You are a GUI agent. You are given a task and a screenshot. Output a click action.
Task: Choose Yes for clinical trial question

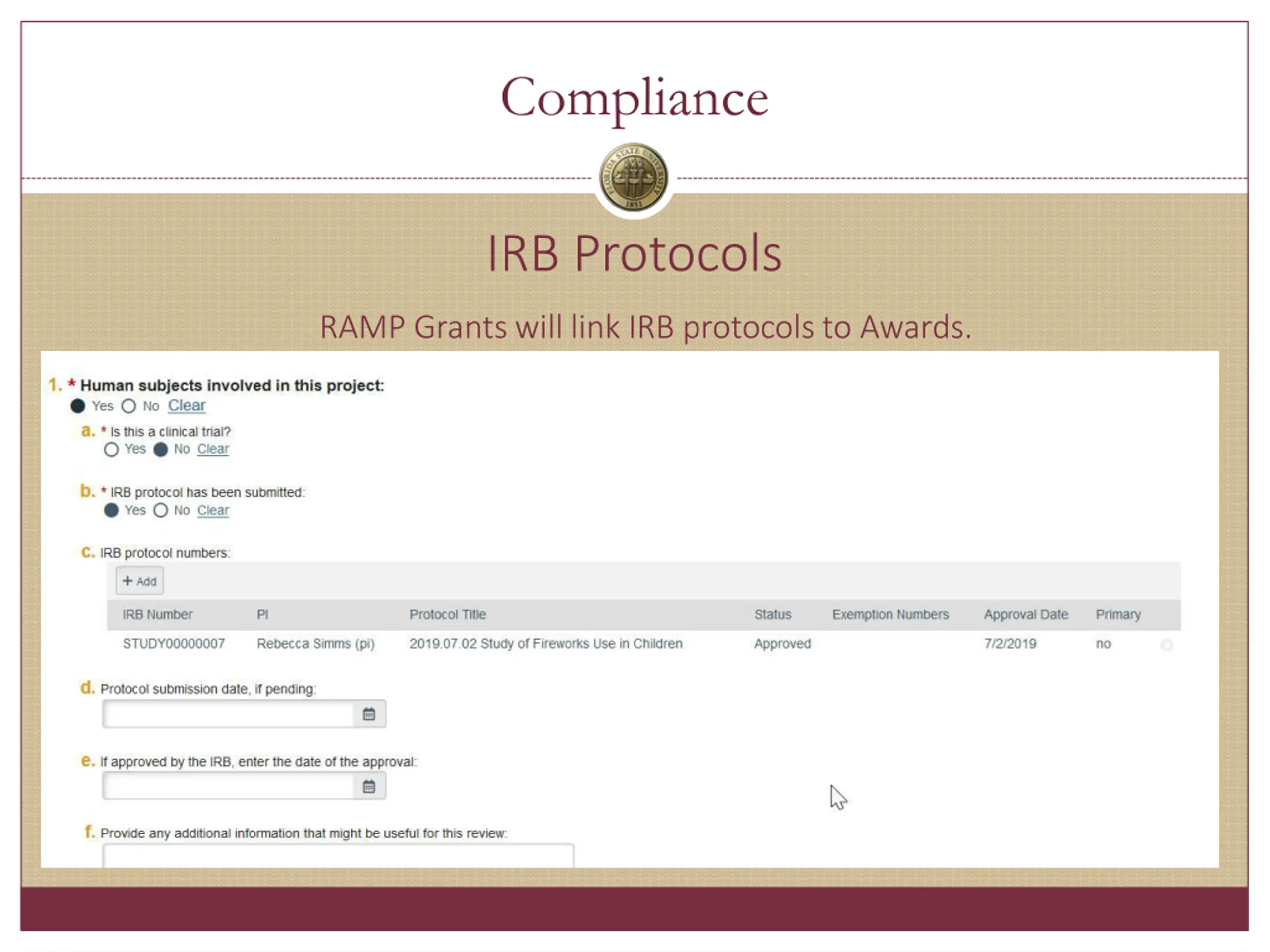[x=112, y=449]
